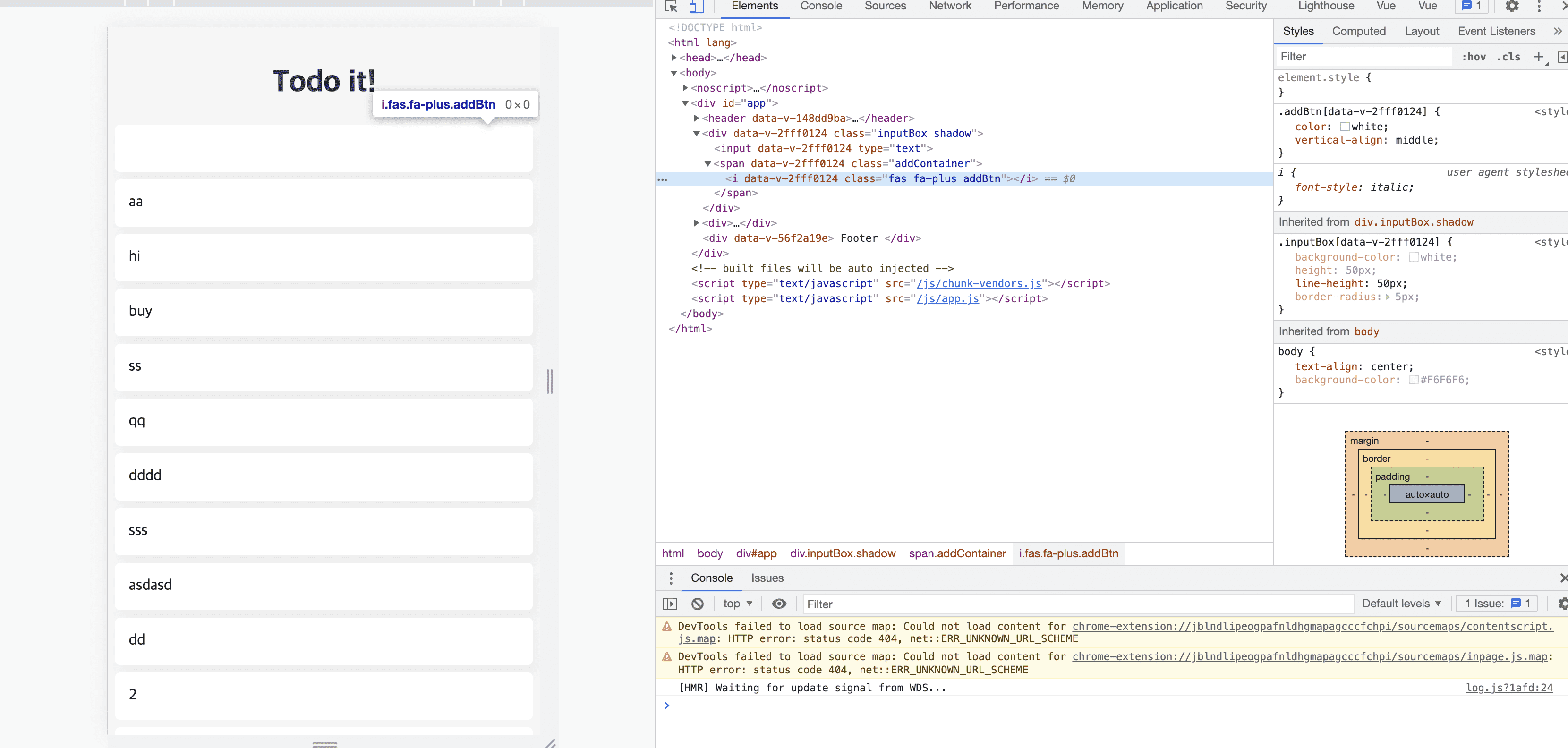This screenshot has height=748, width=1568.
Task: Activate the inspect element picker icon
Action: (671, 7)
